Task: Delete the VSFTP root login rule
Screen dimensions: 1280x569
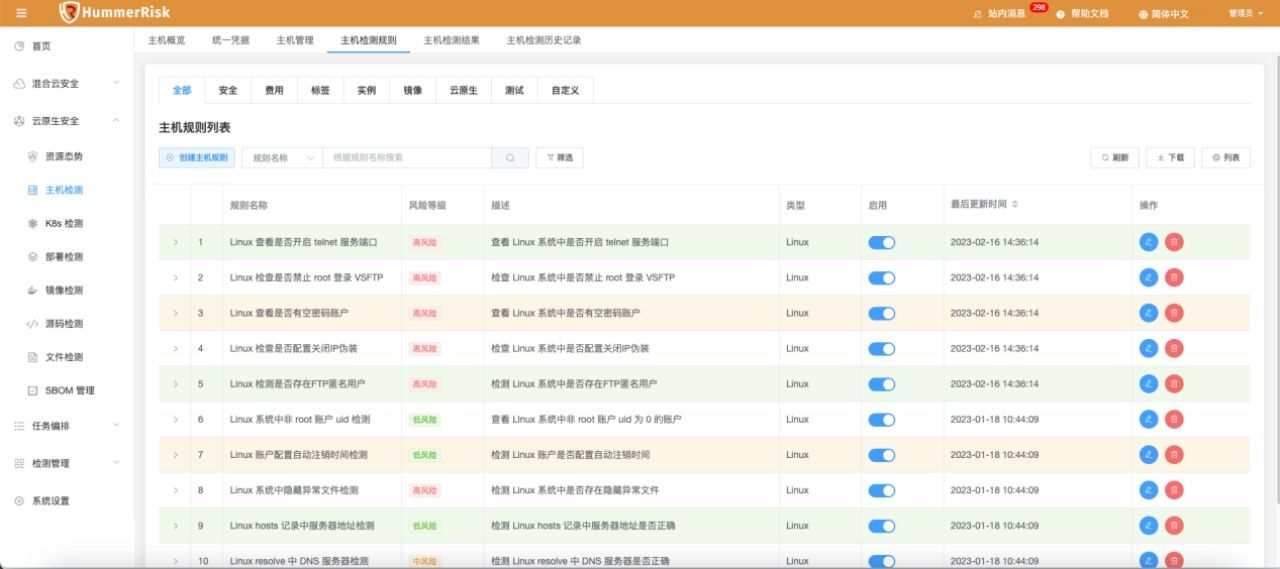Action: [1174, 277]
